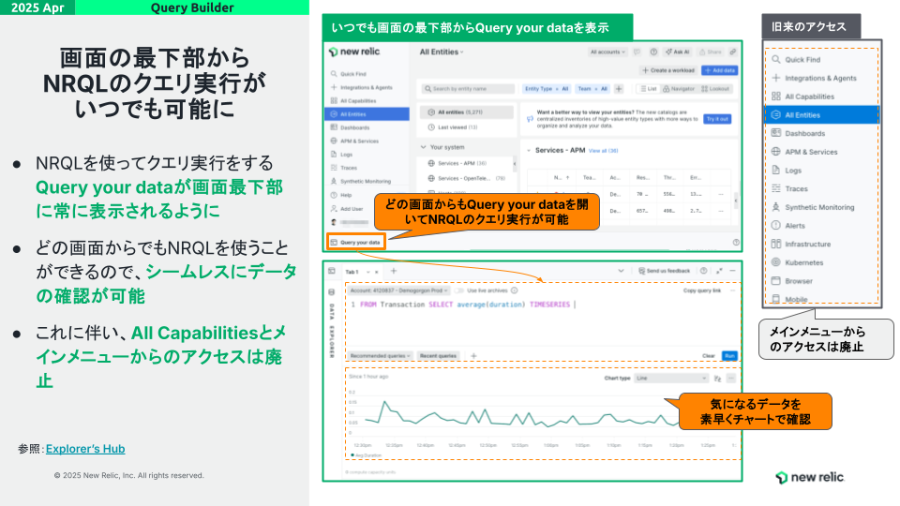Clear the query with the Clear button
The image size is (900, 506).
[x=709, y=356]
